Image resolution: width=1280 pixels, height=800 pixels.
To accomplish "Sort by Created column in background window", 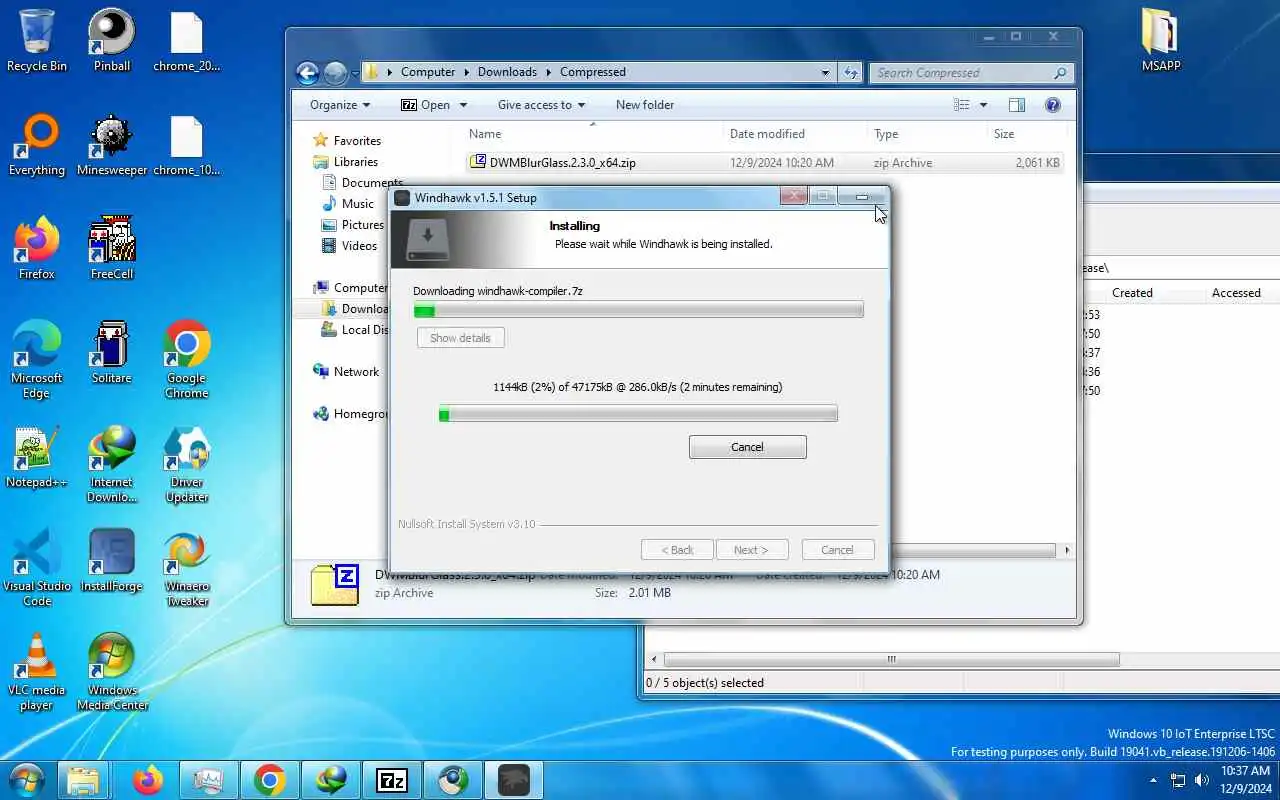I will click(x=1132, y=293).
